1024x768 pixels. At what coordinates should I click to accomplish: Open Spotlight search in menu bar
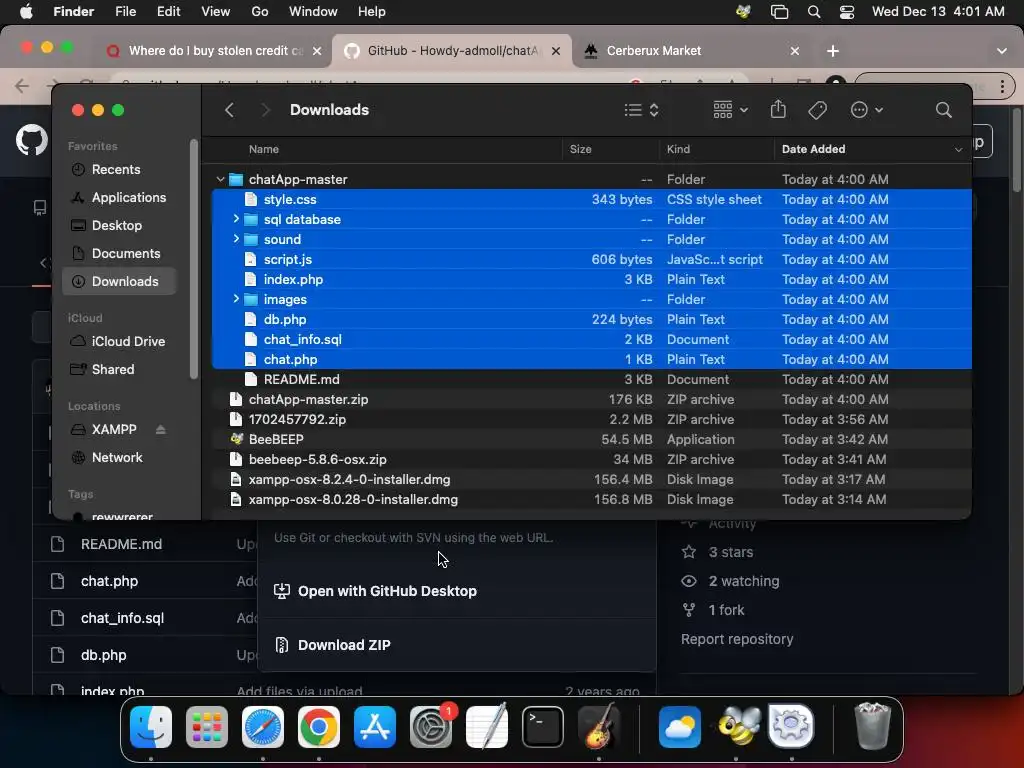(814, 12)
